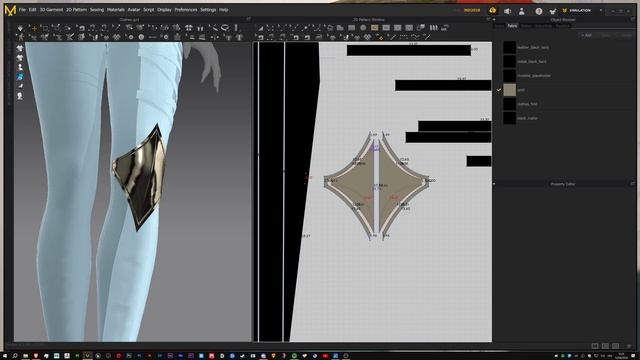Click the cloud icon in the title bar
Image resolution: width=640 pixels, height=360 pixels.
(x=493, y=11)
